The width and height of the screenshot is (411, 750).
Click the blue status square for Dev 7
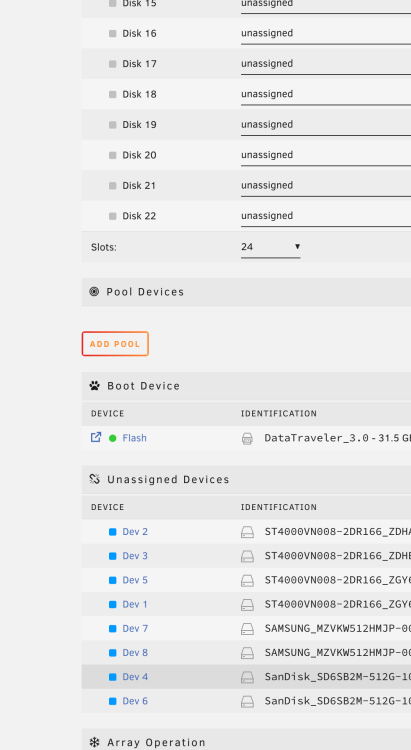pyautogui.click(x=112, y=629)
